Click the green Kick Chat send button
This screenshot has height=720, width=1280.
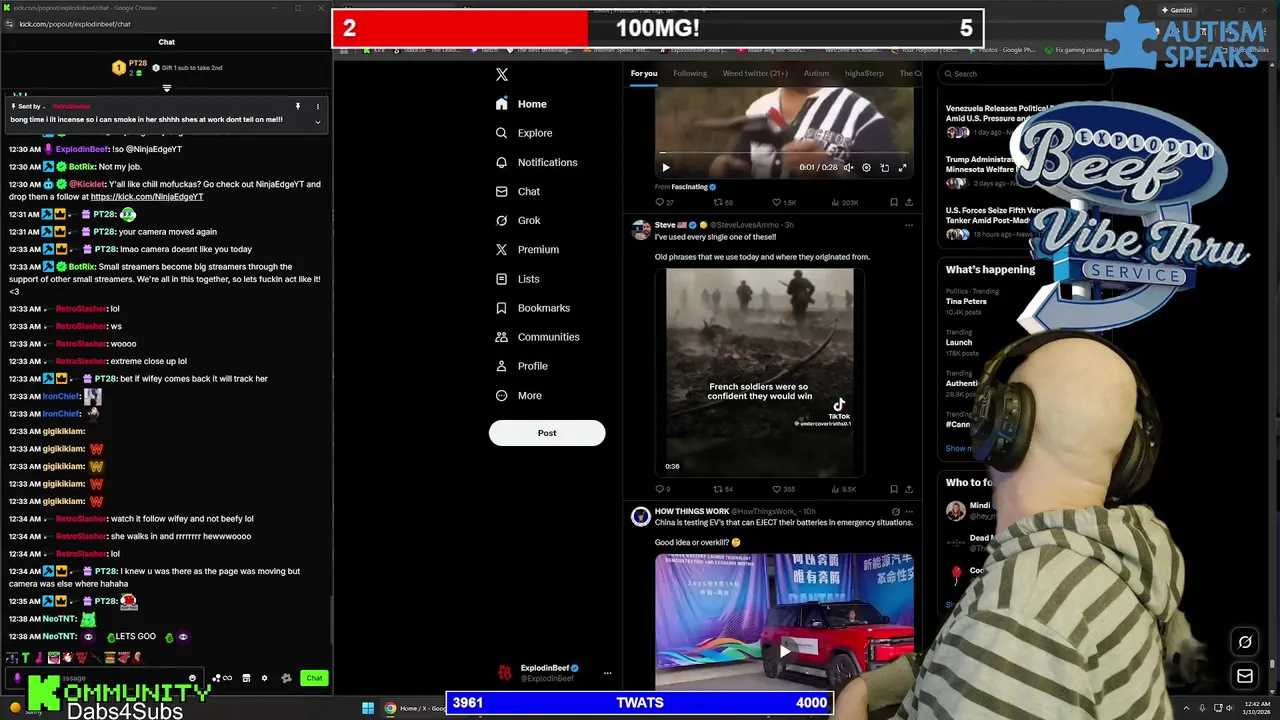tap(314, 678)
